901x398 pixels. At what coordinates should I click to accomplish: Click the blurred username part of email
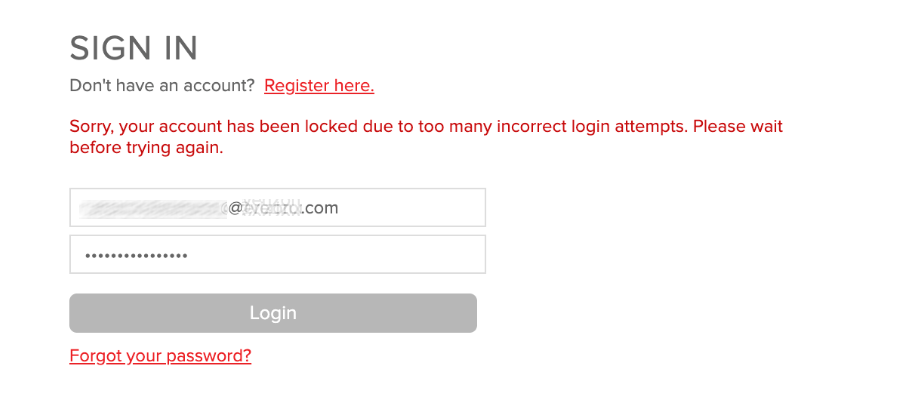(152, 208)
